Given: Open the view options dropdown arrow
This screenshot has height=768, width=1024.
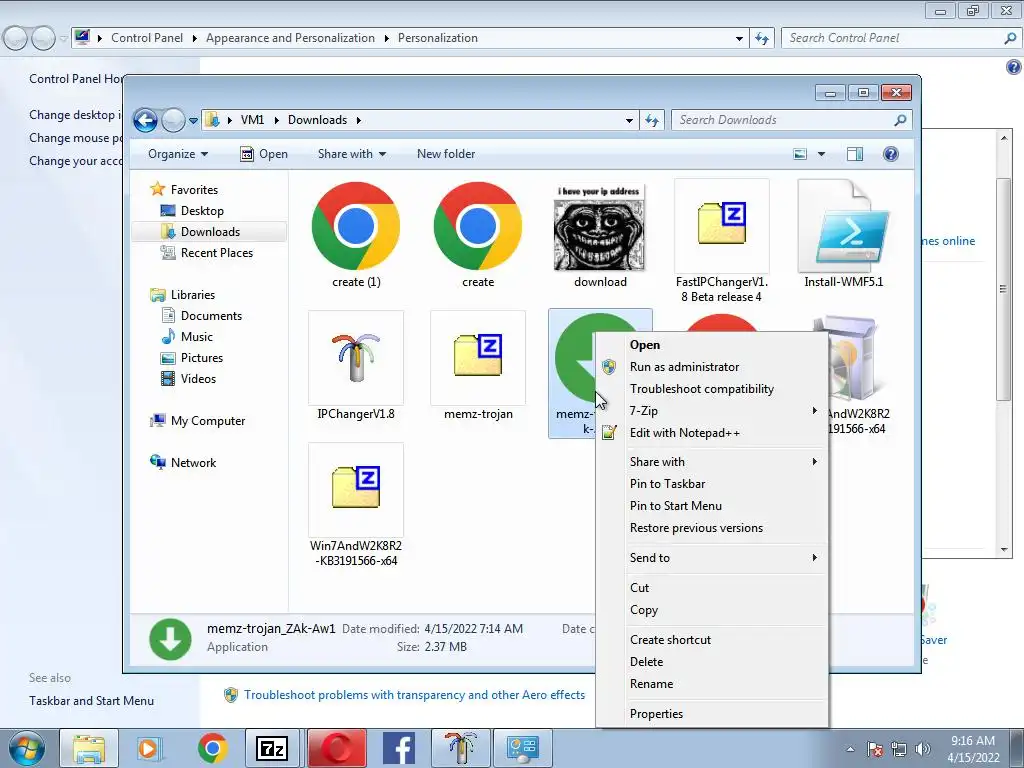Looking at the screenshot, I should click(x=822, y=154).
